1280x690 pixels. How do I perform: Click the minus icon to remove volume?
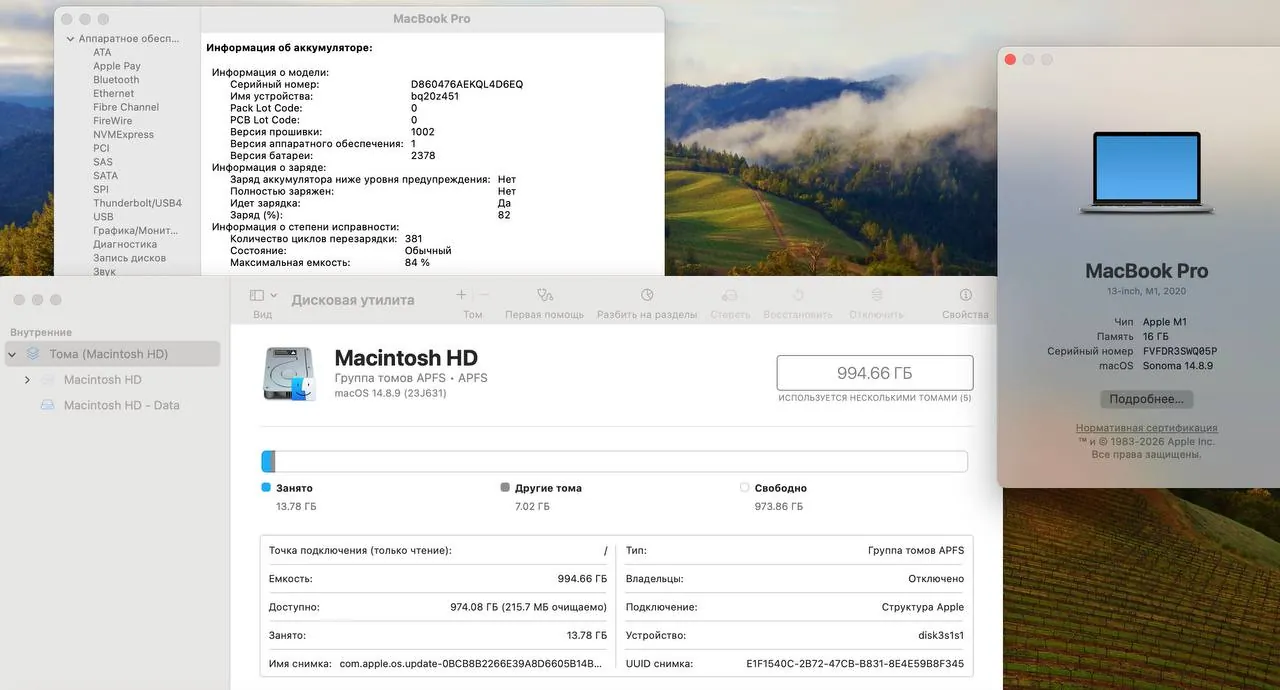[x=484, y=295]
